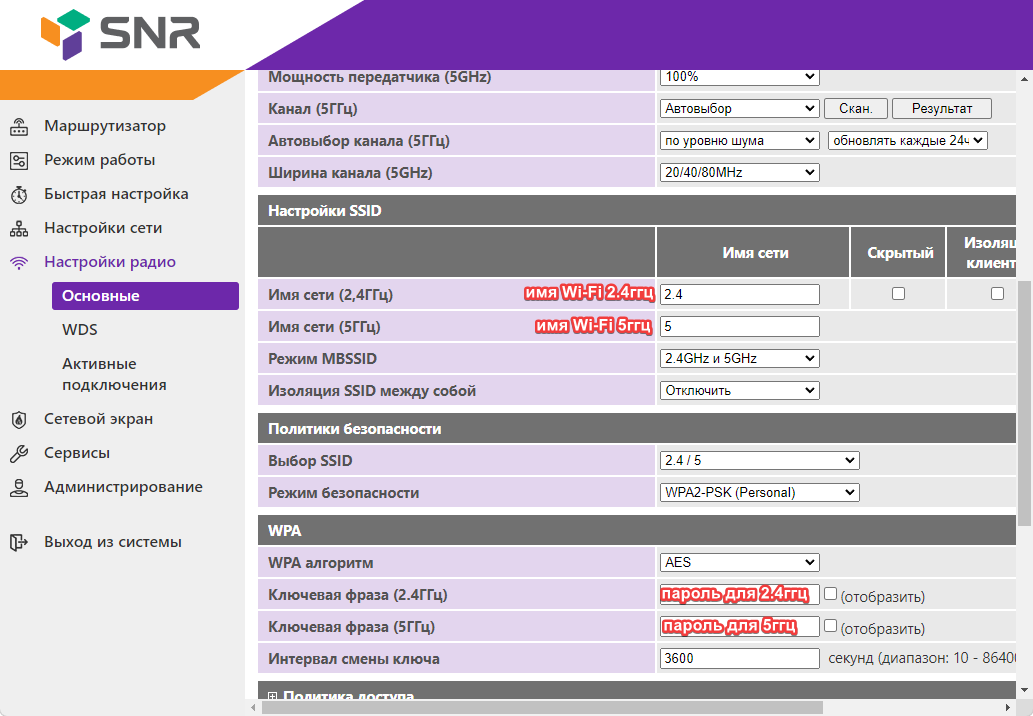Open the Ширина канала 20/40/80MHz dropdown
The width and height of the screenshot is (1033, 716).
click(x=739, y=173)
